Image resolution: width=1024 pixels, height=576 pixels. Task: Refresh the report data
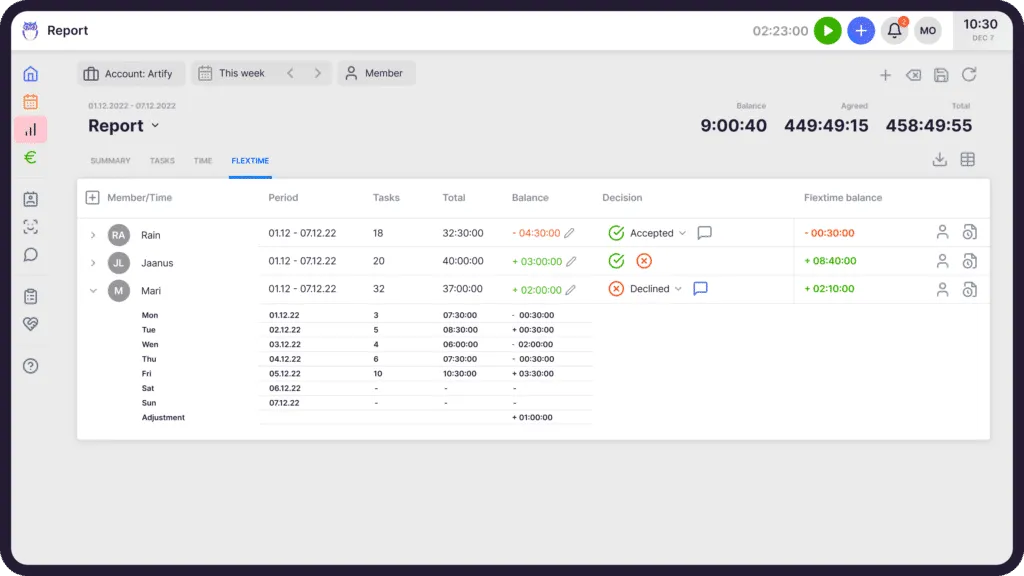pyautogui.click(x=968, y=75)
